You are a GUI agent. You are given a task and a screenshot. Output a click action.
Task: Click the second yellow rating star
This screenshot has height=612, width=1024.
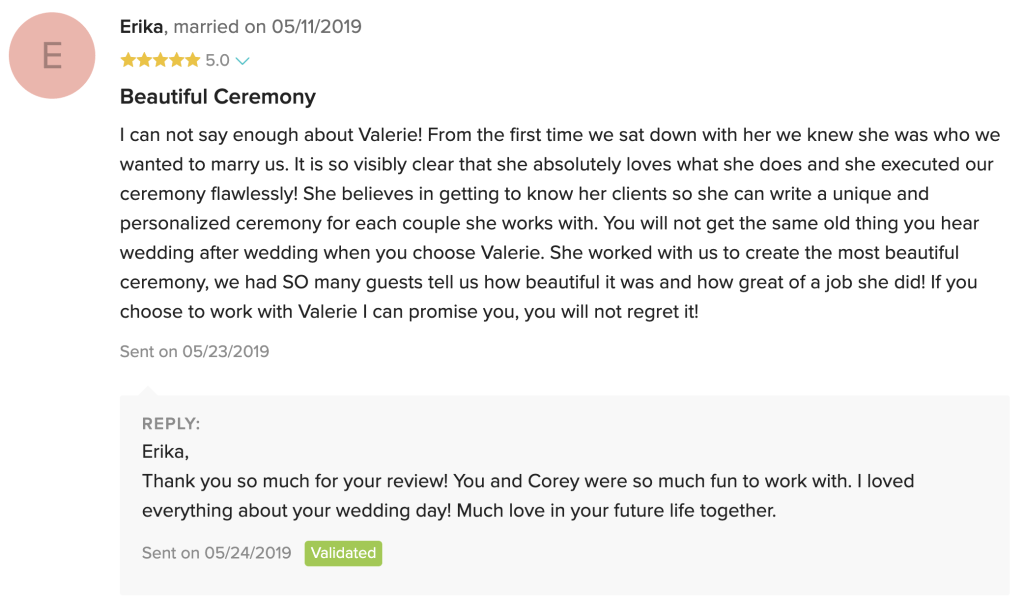(x=143, y=61)
